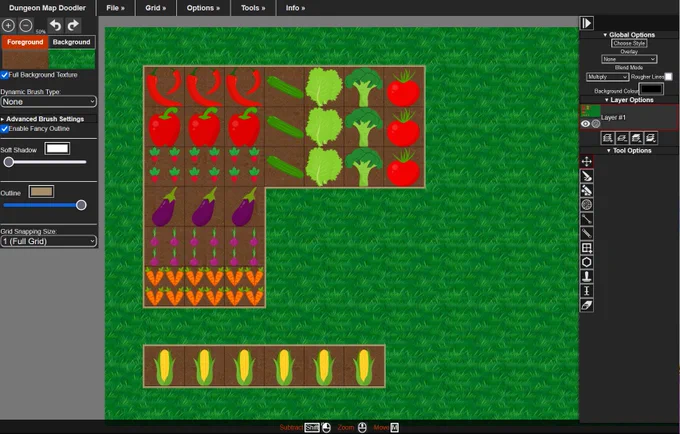The image size is (680, 434).
Task: Click the zoom in plus icon
Action: tap(8, 26)
